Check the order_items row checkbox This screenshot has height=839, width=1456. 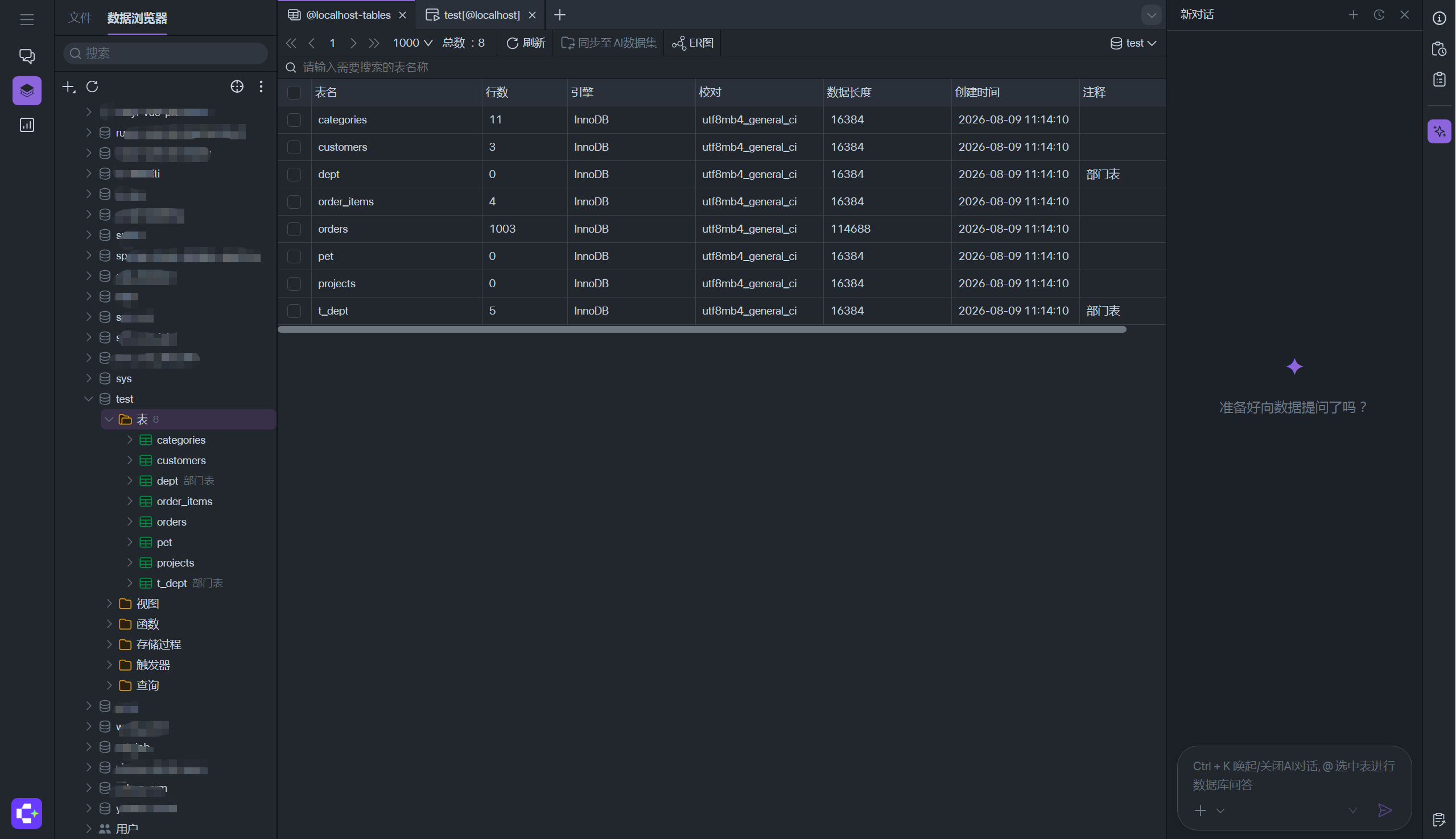[x=294, y=202]
